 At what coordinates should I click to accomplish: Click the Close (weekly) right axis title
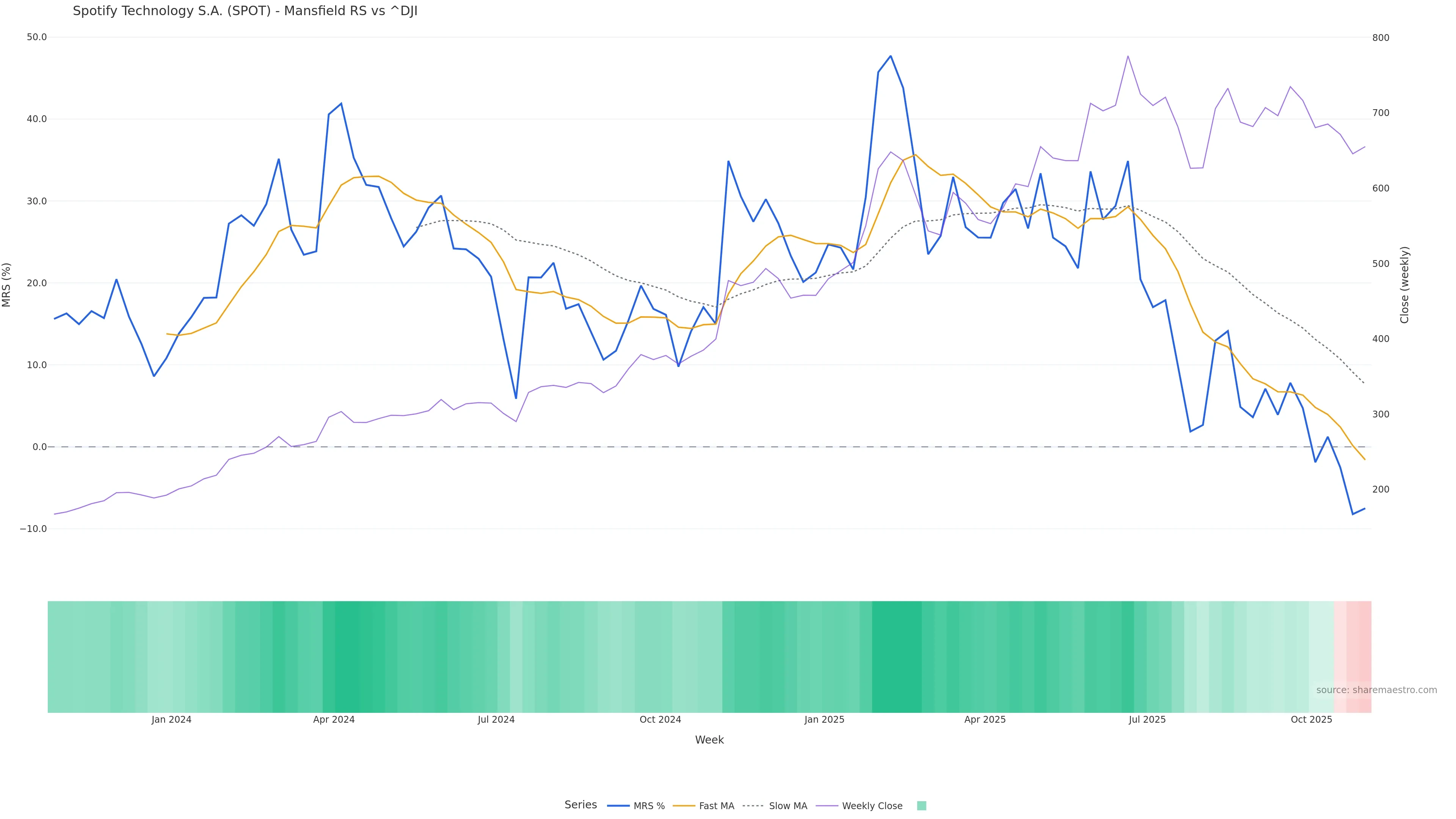(x=1404, y=285)
